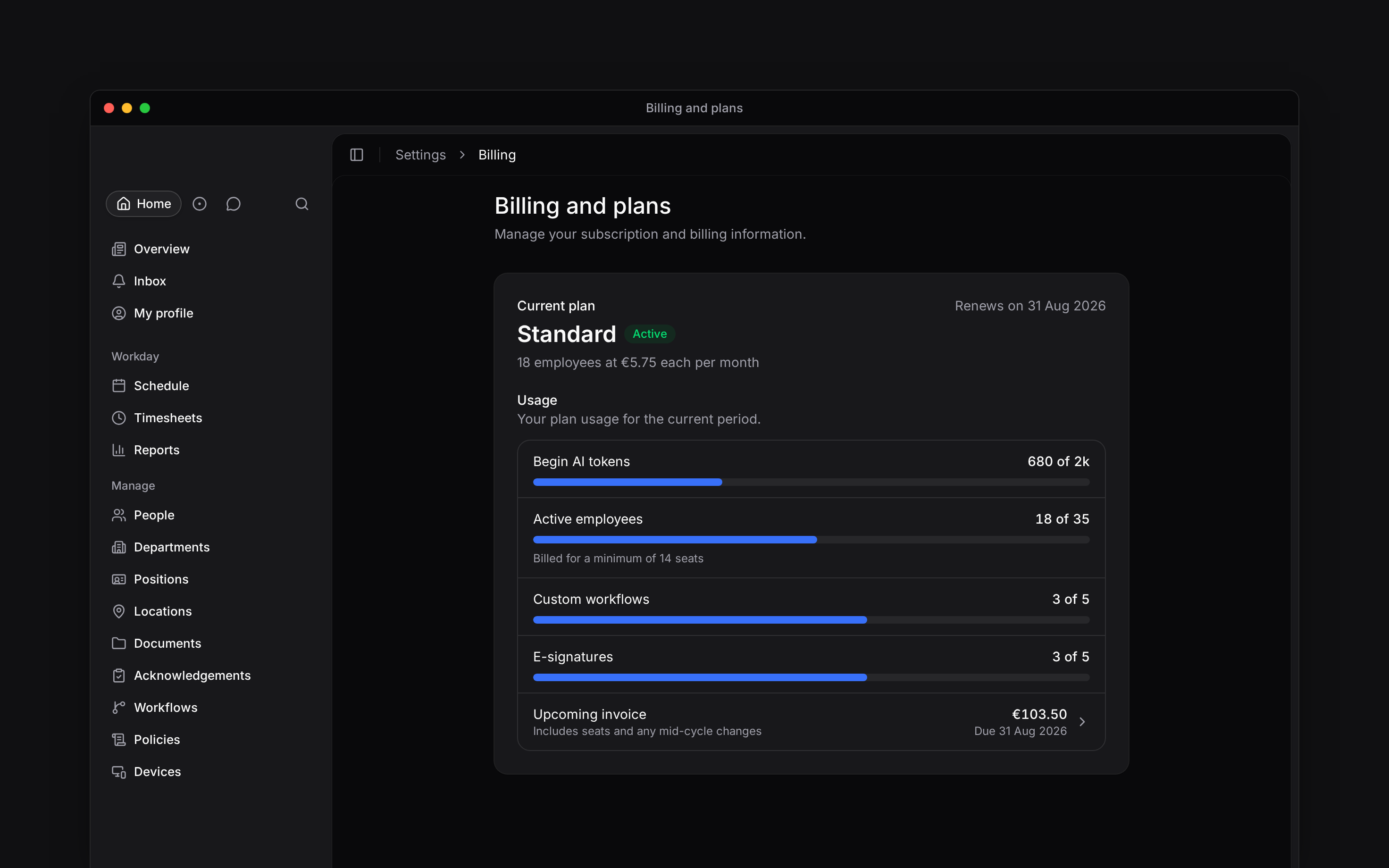Click the €103.50 invoice amount
This screenshot has height=868, width=1389.
click(x=1039, y=714)
